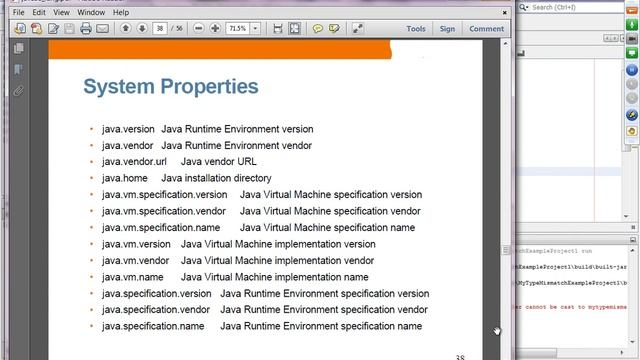
Task: Open the Comment pane
Action: 486,29
